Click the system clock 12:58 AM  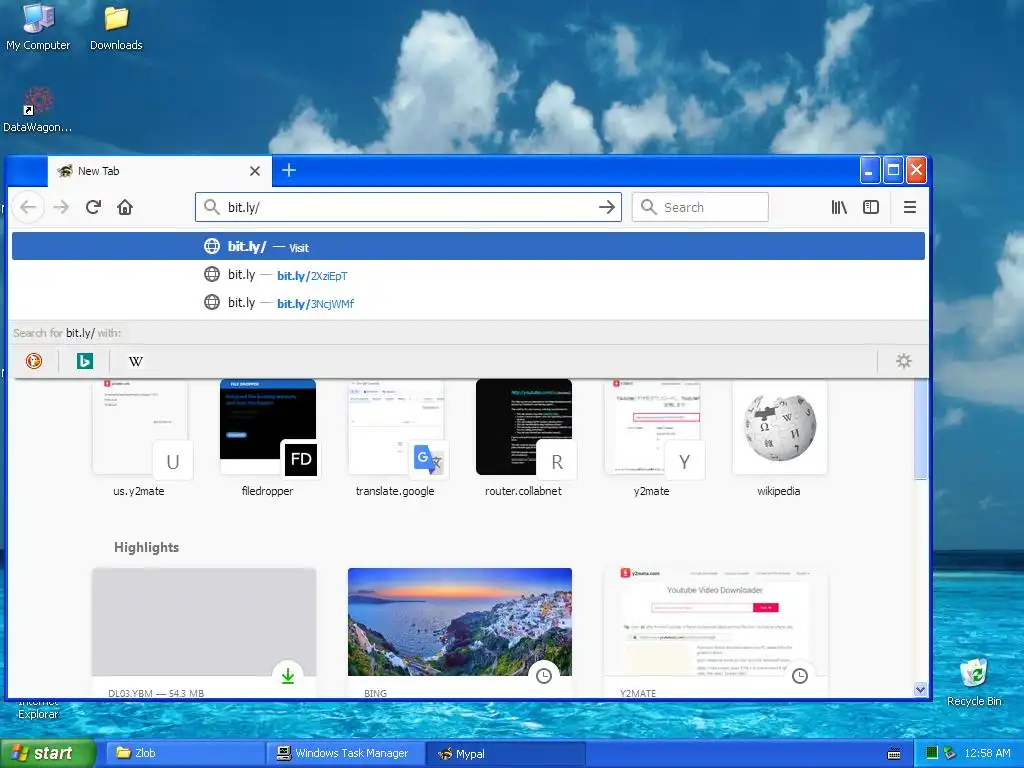click(987, 753)
